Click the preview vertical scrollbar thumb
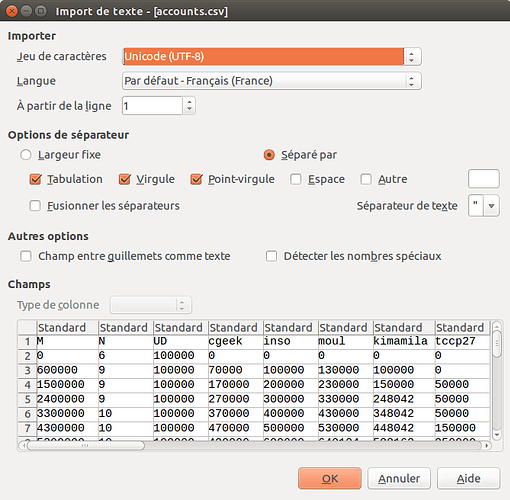Viewport: 510px width, 500px height. [497, 344]
